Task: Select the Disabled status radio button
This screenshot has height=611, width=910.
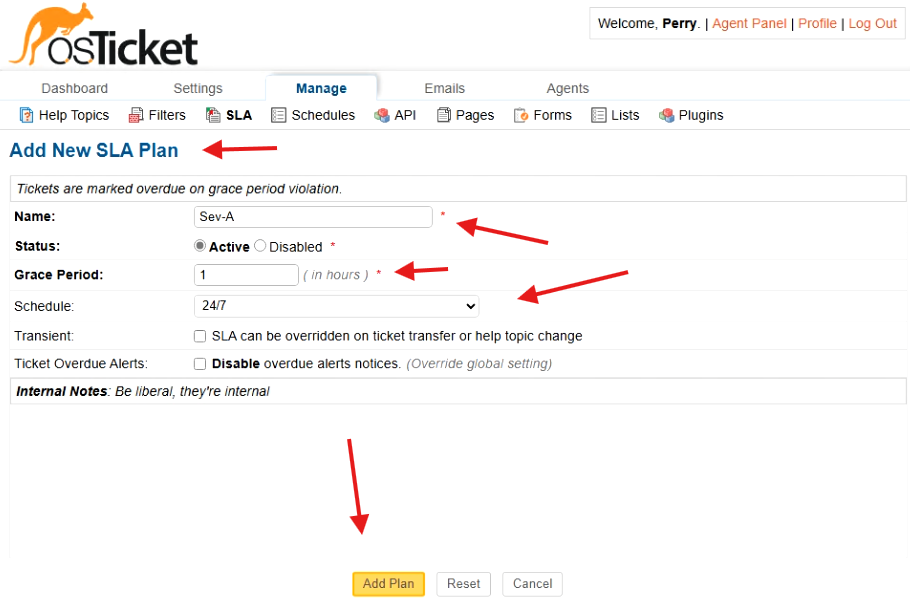Action: click(260, 246)
